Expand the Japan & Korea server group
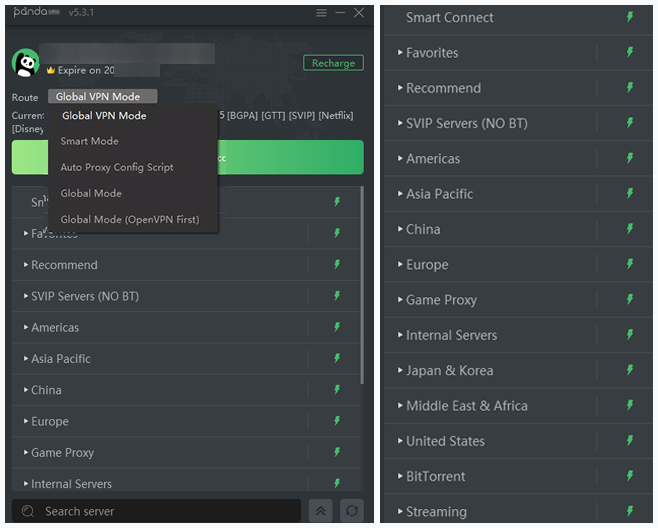The image size is (658, 528). tap(449, 370)
